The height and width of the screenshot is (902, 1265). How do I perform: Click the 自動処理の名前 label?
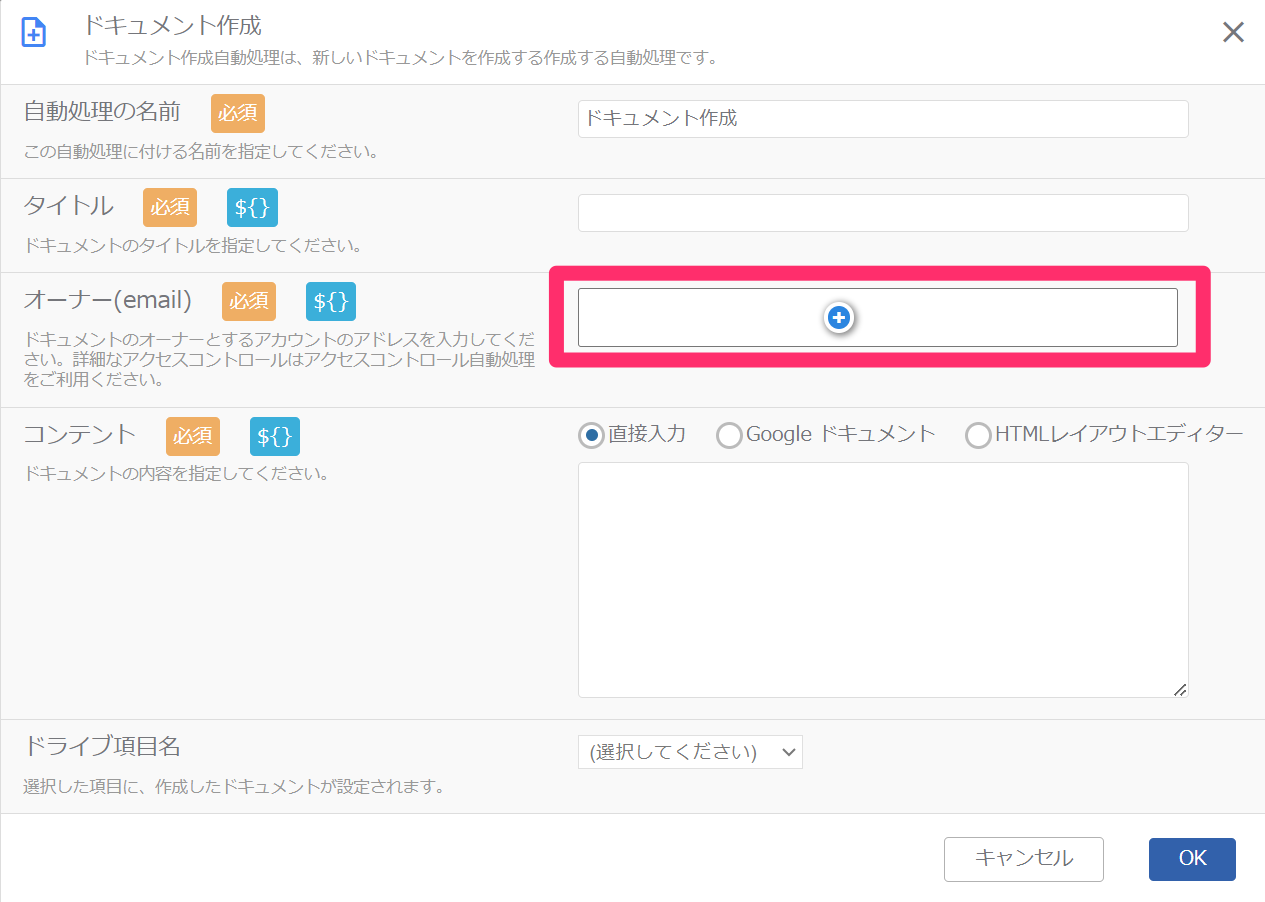pyautogui.click(x=102, y=112)
